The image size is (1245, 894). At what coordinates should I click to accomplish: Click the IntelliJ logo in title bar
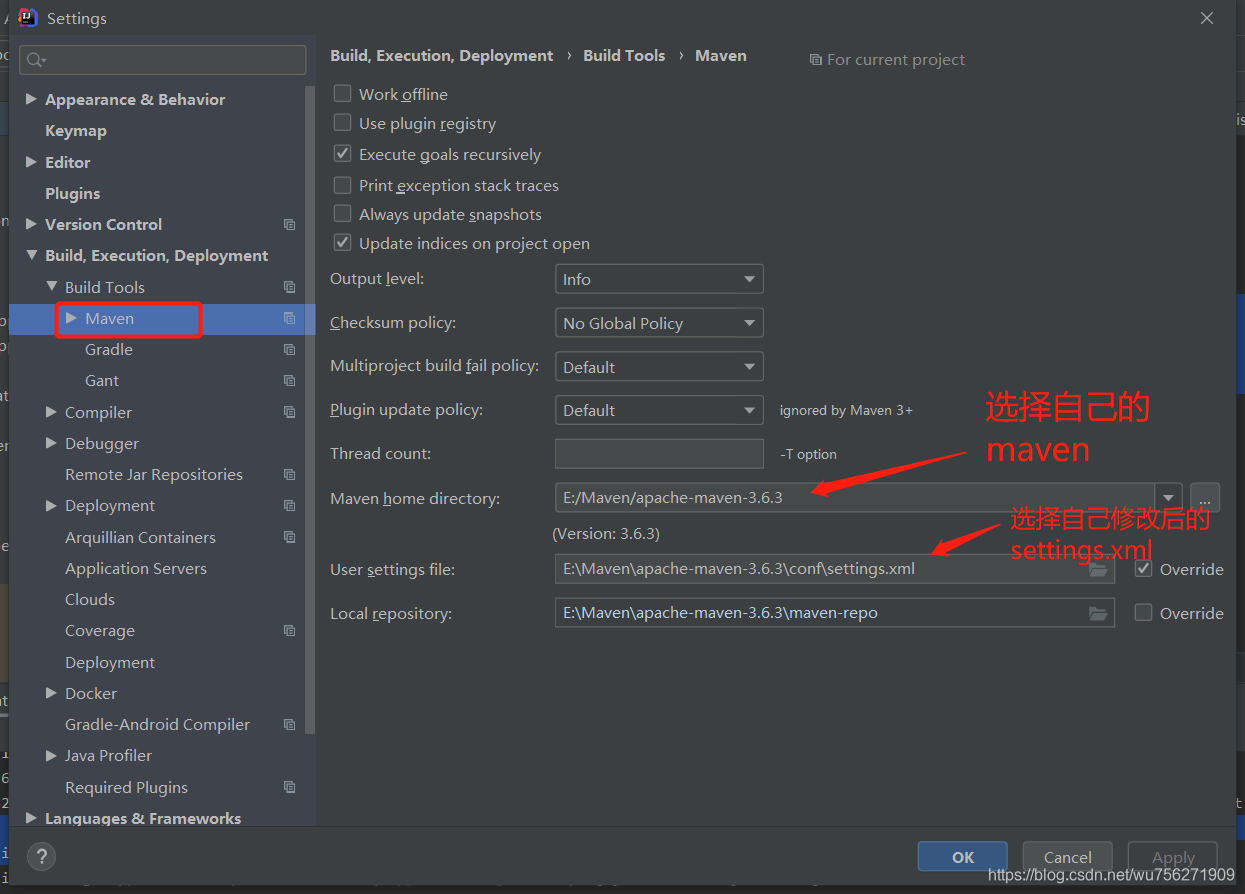pyautogui.click(x=28, y=18)
